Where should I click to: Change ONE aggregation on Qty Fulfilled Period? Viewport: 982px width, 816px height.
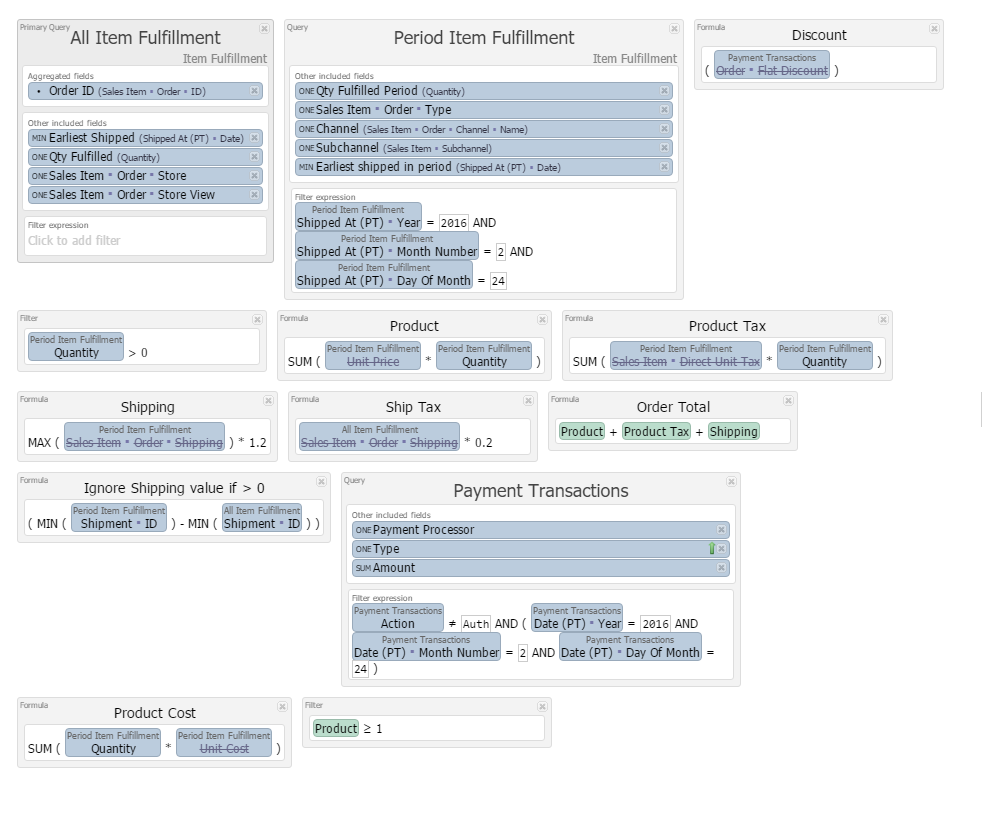pyautogui.click(x=306, y=91)
